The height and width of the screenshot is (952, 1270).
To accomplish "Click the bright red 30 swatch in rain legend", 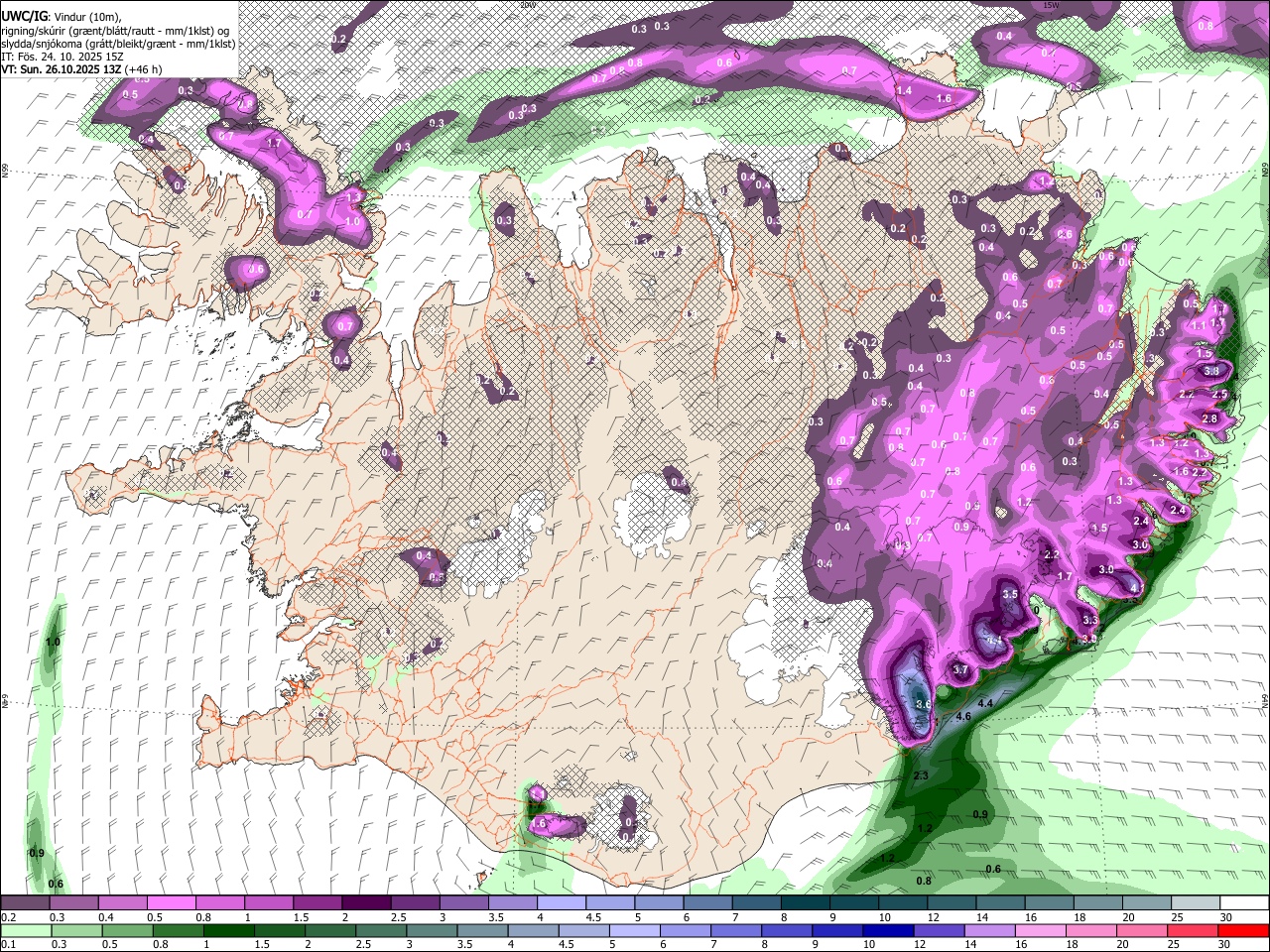I will 1243,931.
